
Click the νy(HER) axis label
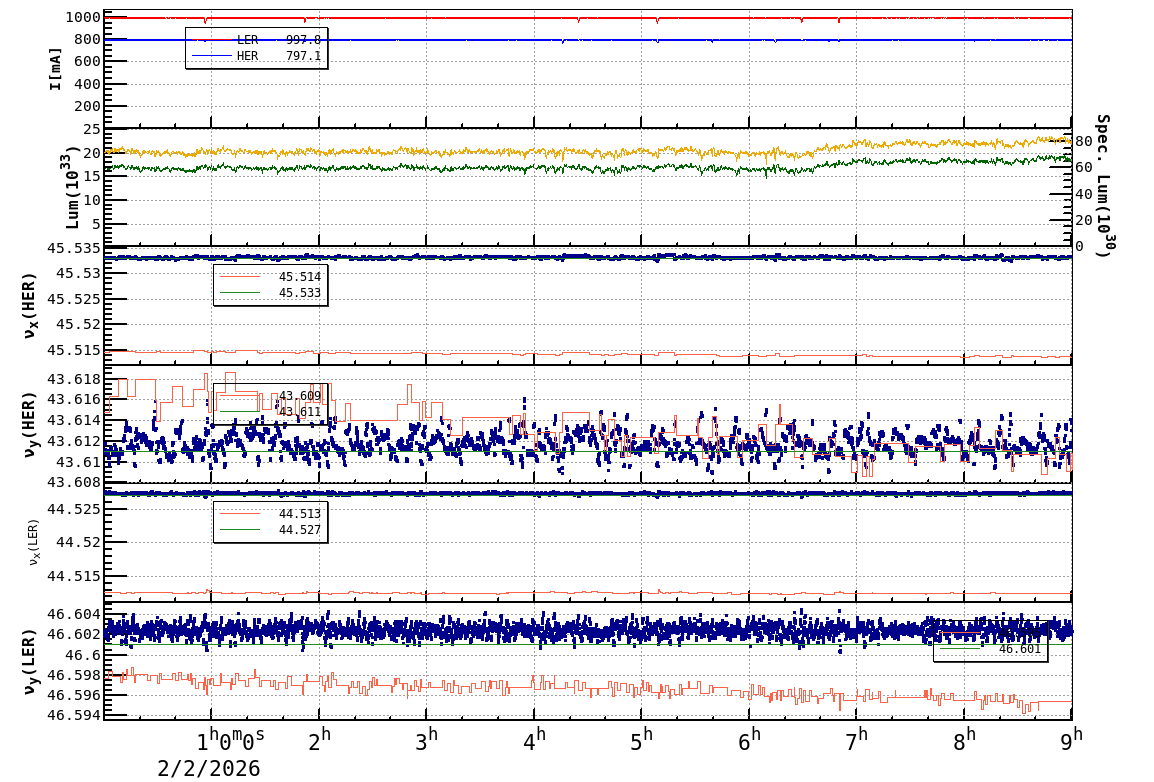click(x=29, y=424)
